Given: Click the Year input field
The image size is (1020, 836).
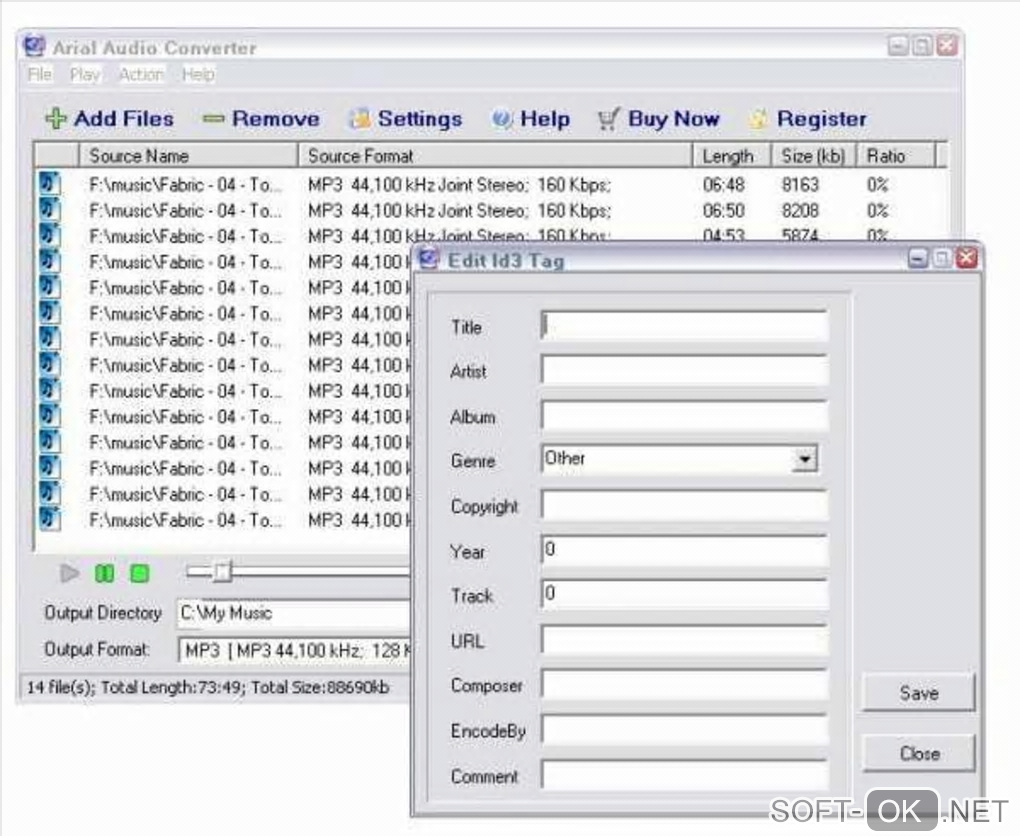Looking at the screenshot, I should pos(684,550).
